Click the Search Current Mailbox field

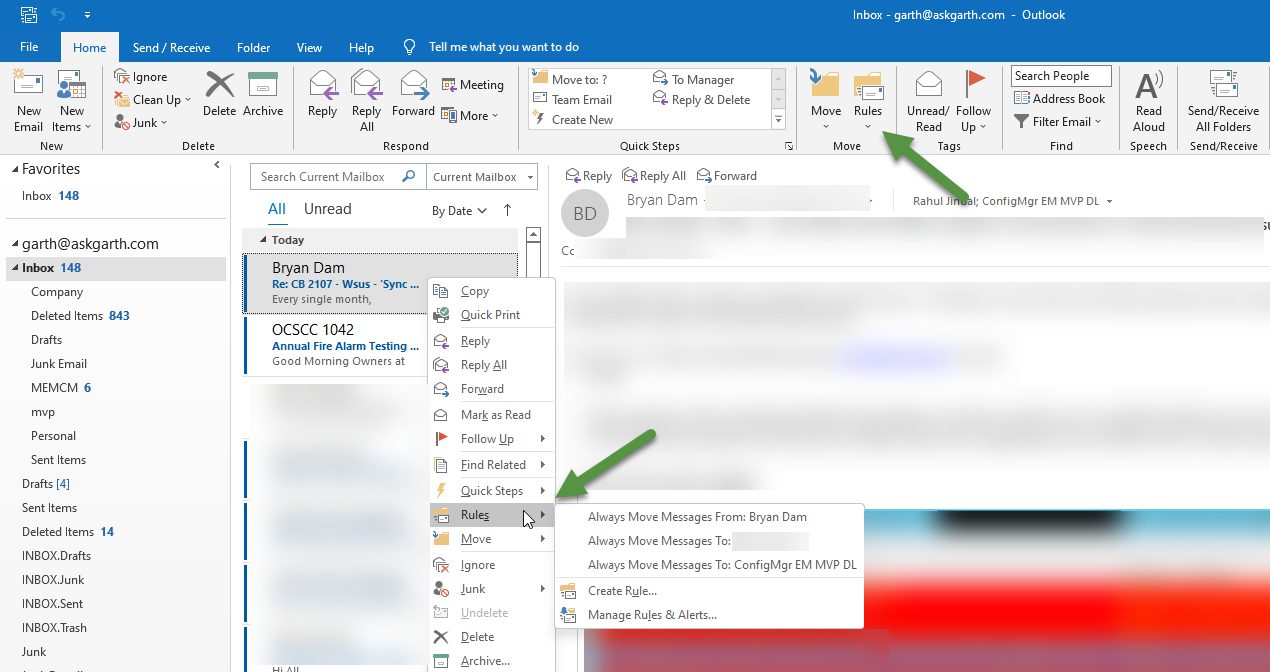click(327, 177)
